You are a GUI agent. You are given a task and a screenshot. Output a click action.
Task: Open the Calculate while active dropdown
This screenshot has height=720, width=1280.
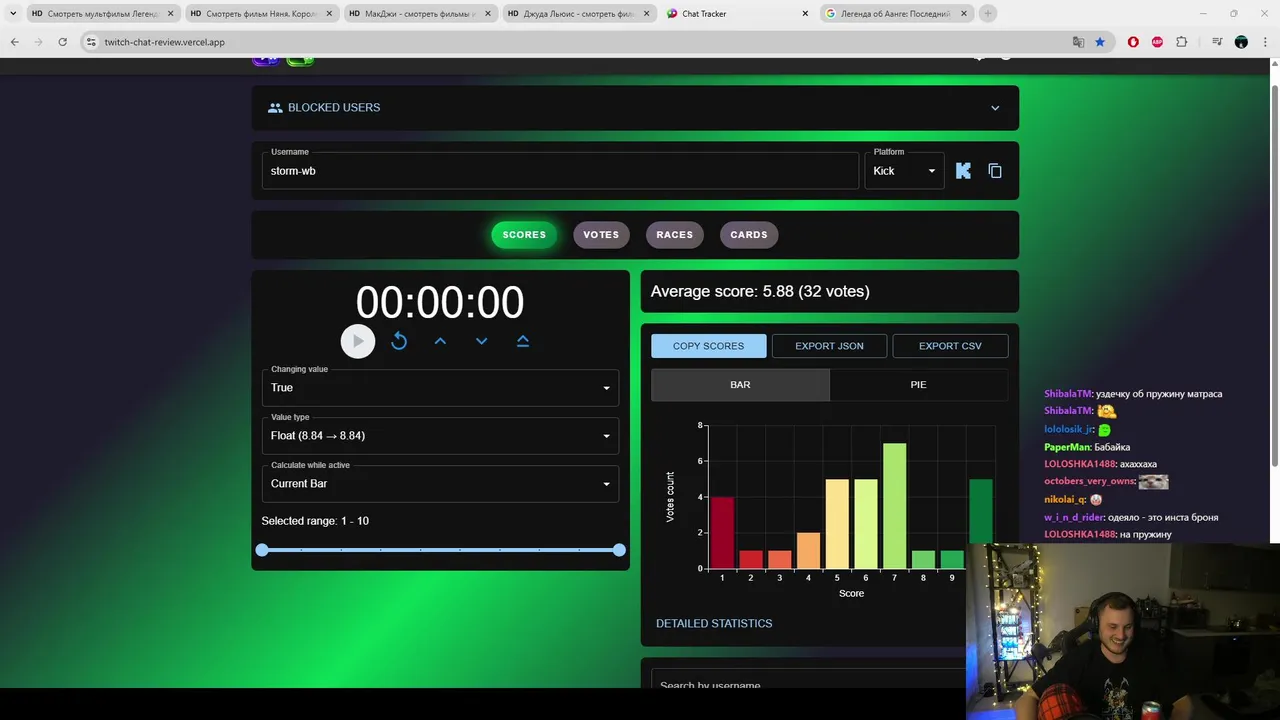(x=440, y=484)
